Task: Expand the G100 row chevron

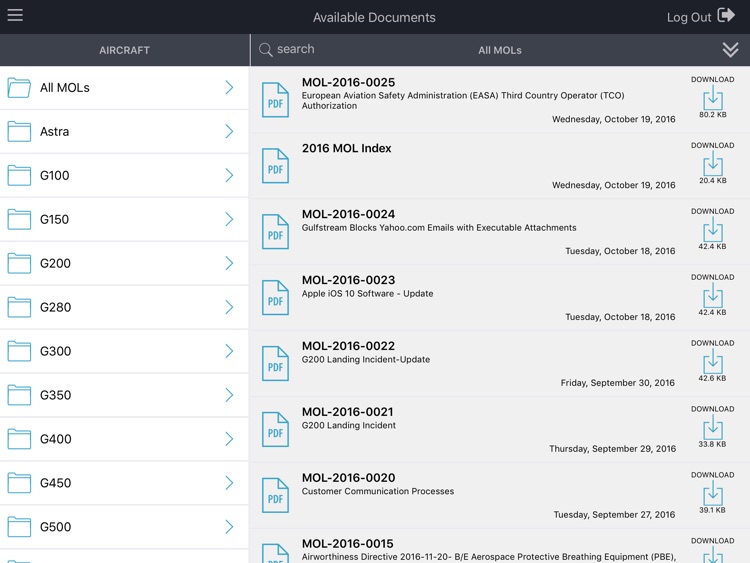Action: tap(229, 176)
